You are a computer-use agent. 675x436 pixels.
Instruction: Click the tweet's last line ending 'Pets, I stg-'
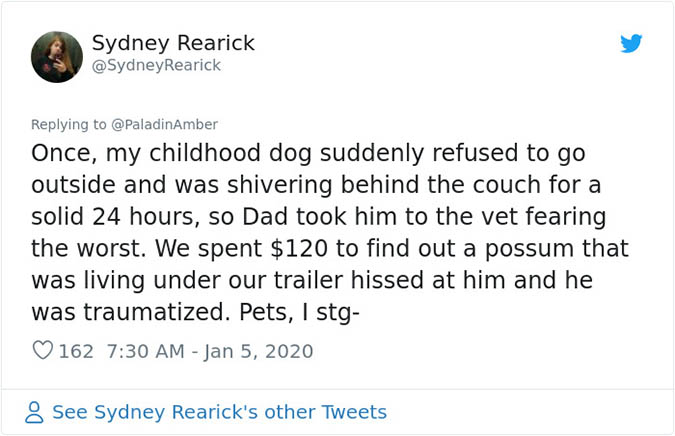point(195,311)
